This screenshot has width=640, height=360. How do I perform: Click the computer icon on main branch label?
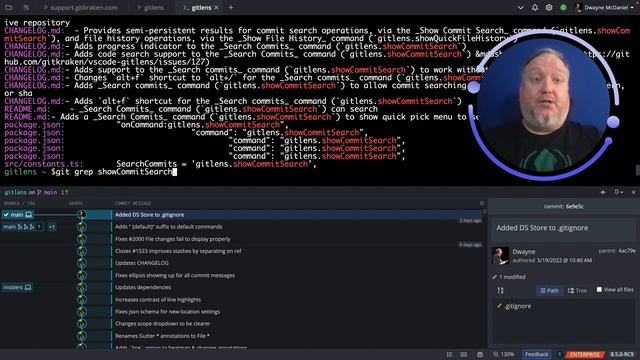click(29, 214)
